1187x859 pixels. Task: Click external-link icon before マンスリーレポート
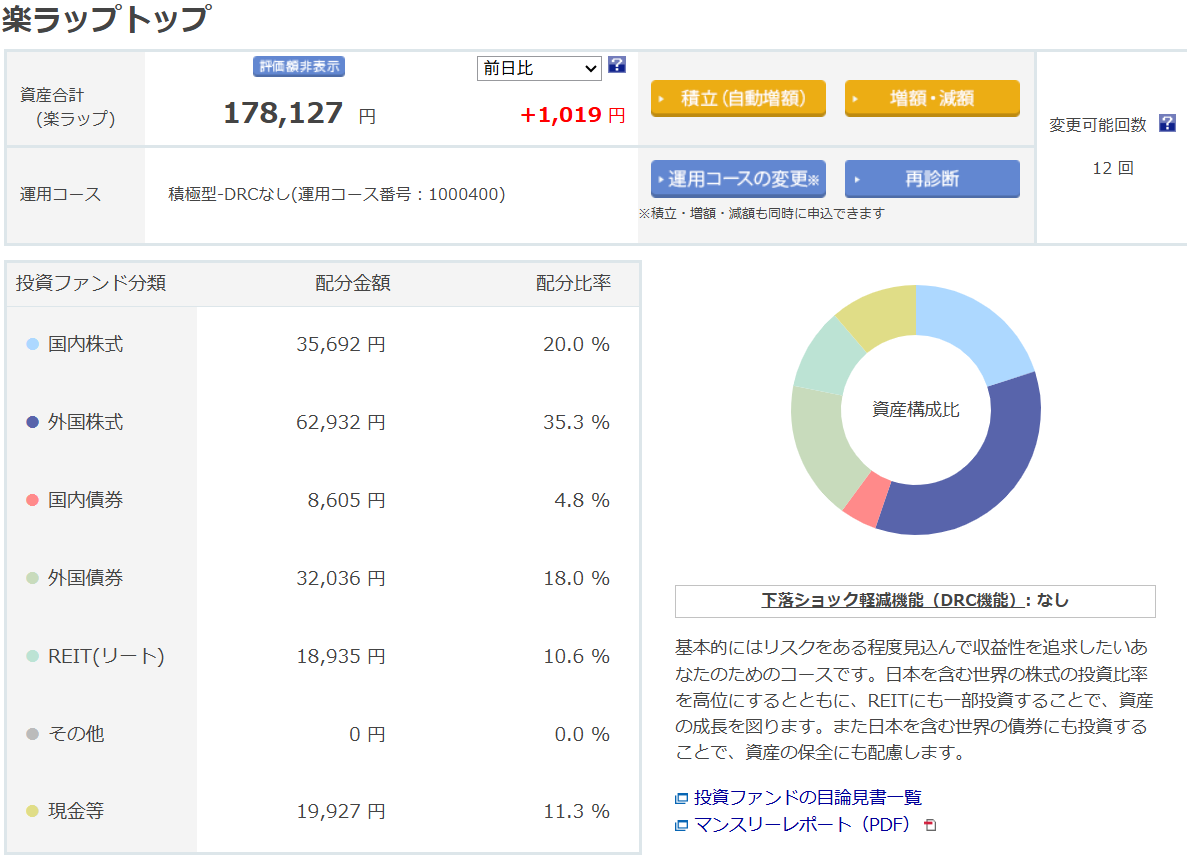tap(681, 825)
